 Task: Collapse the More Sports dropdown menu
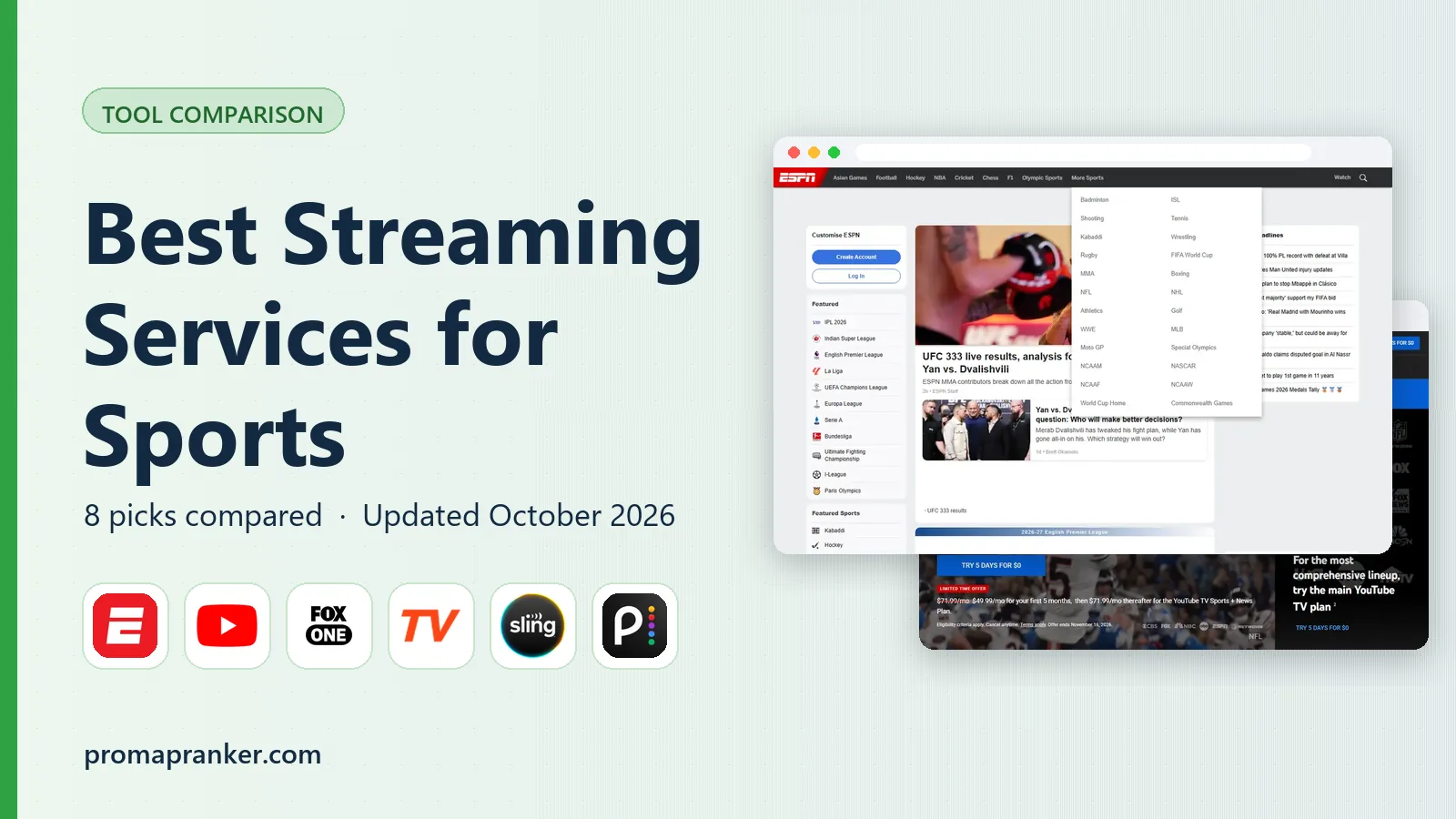click(1087, 177)
